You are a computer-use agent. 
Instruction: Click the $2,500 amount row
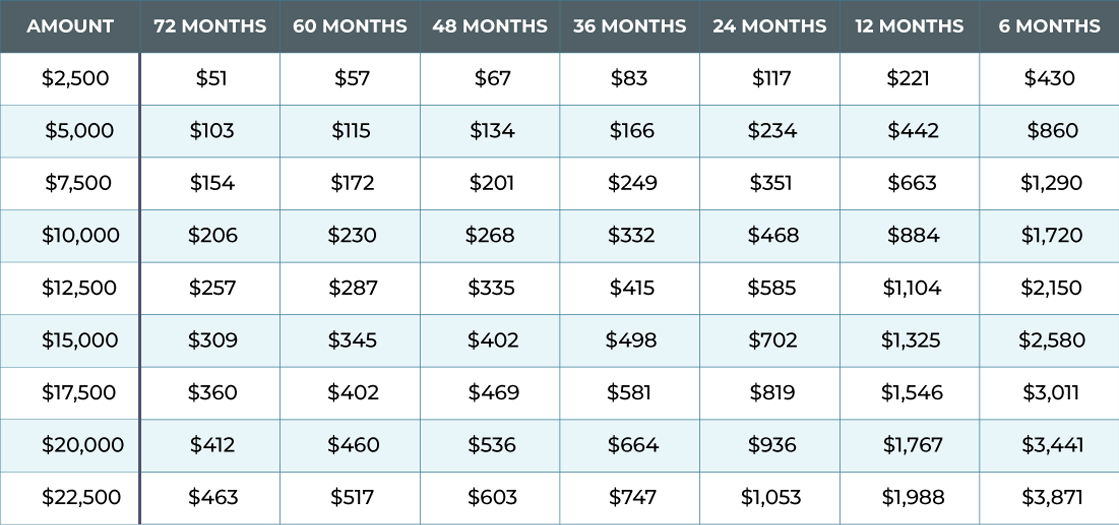(75, 78)
